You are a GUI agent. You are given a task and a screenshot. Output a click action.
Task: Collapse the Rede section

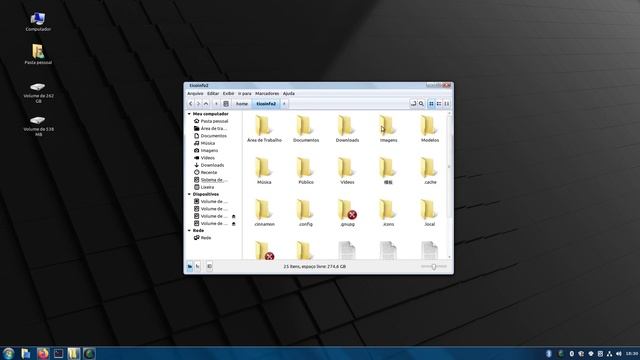click(189, 231)
